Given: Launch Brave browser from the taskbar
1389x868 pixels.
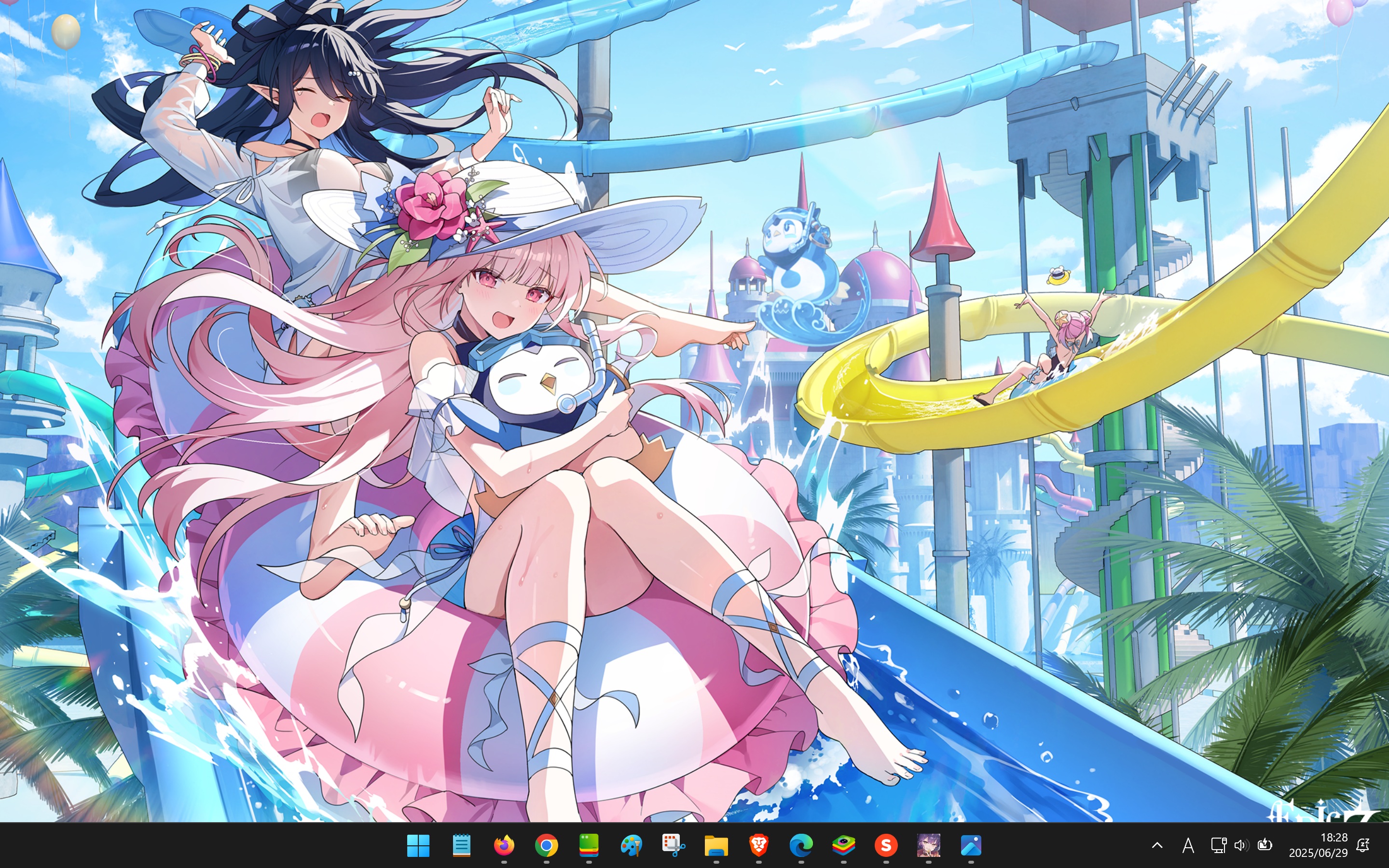Looking at the screenshot, I should coord(759,845).
